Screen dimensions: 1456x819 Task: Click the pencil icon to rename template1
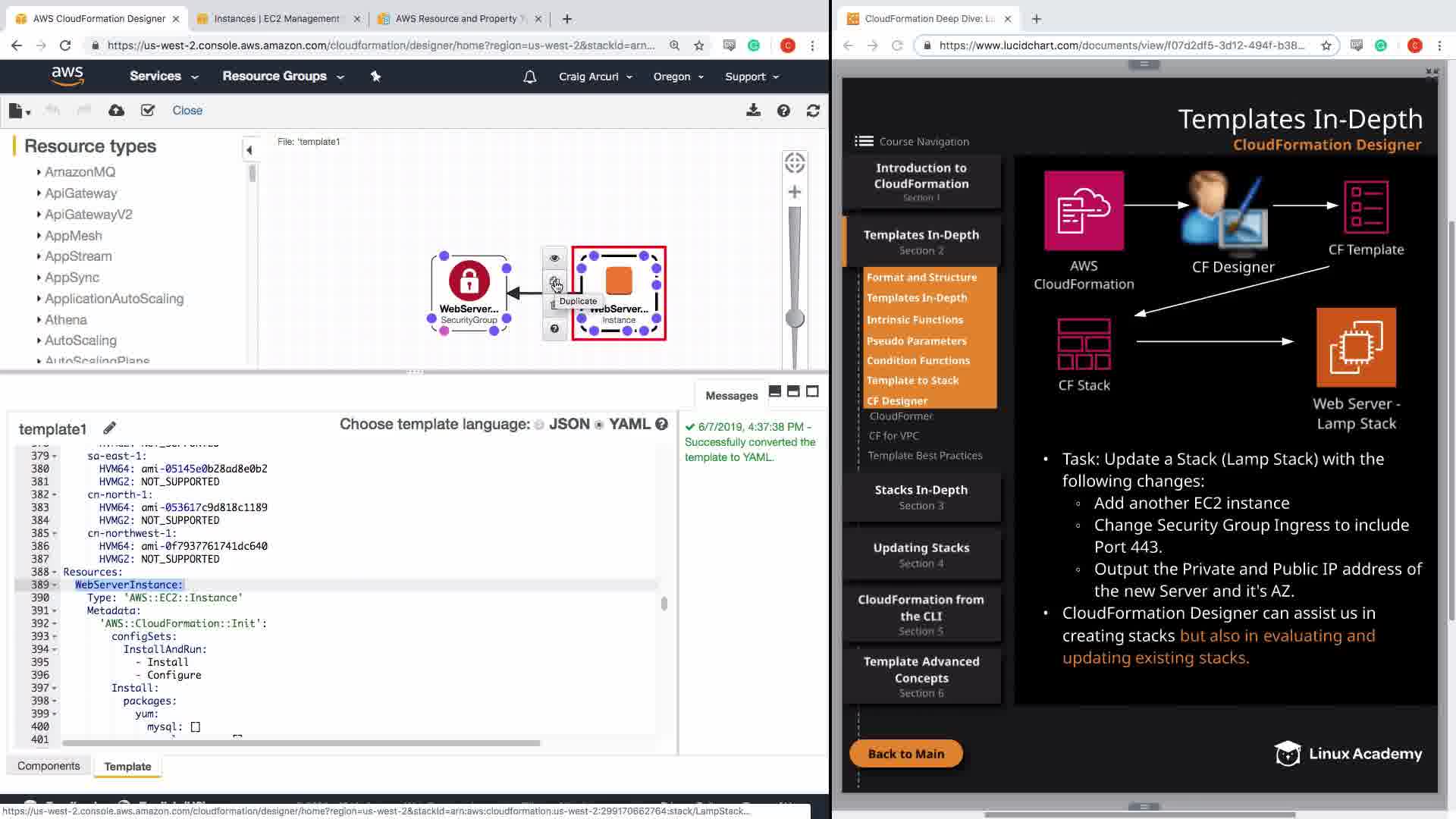point(109,428)
